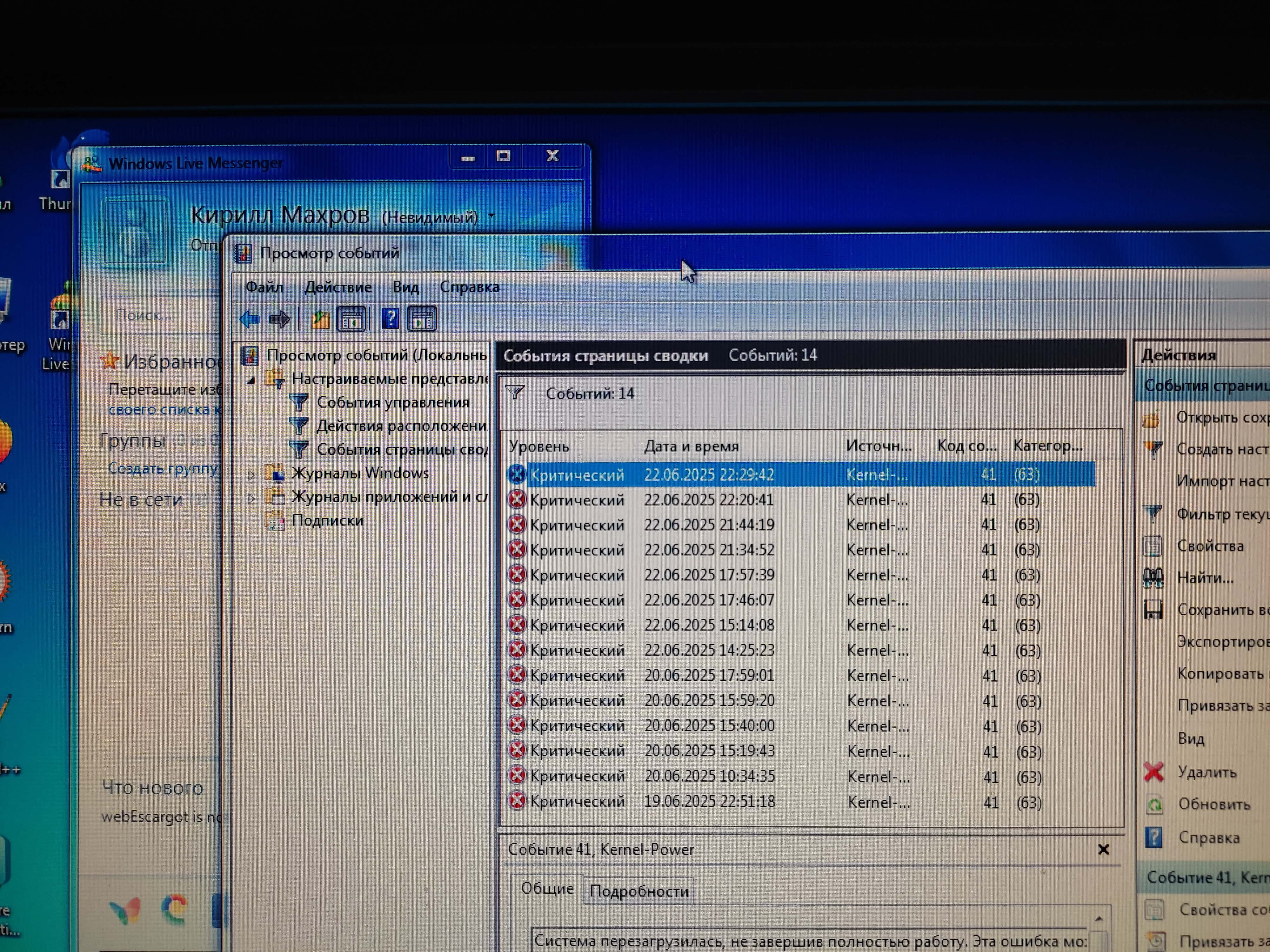Viewport: 1270px width, 952px height.
Task: Close the event 41 preview pane
Action: (x=1103, y=849)
